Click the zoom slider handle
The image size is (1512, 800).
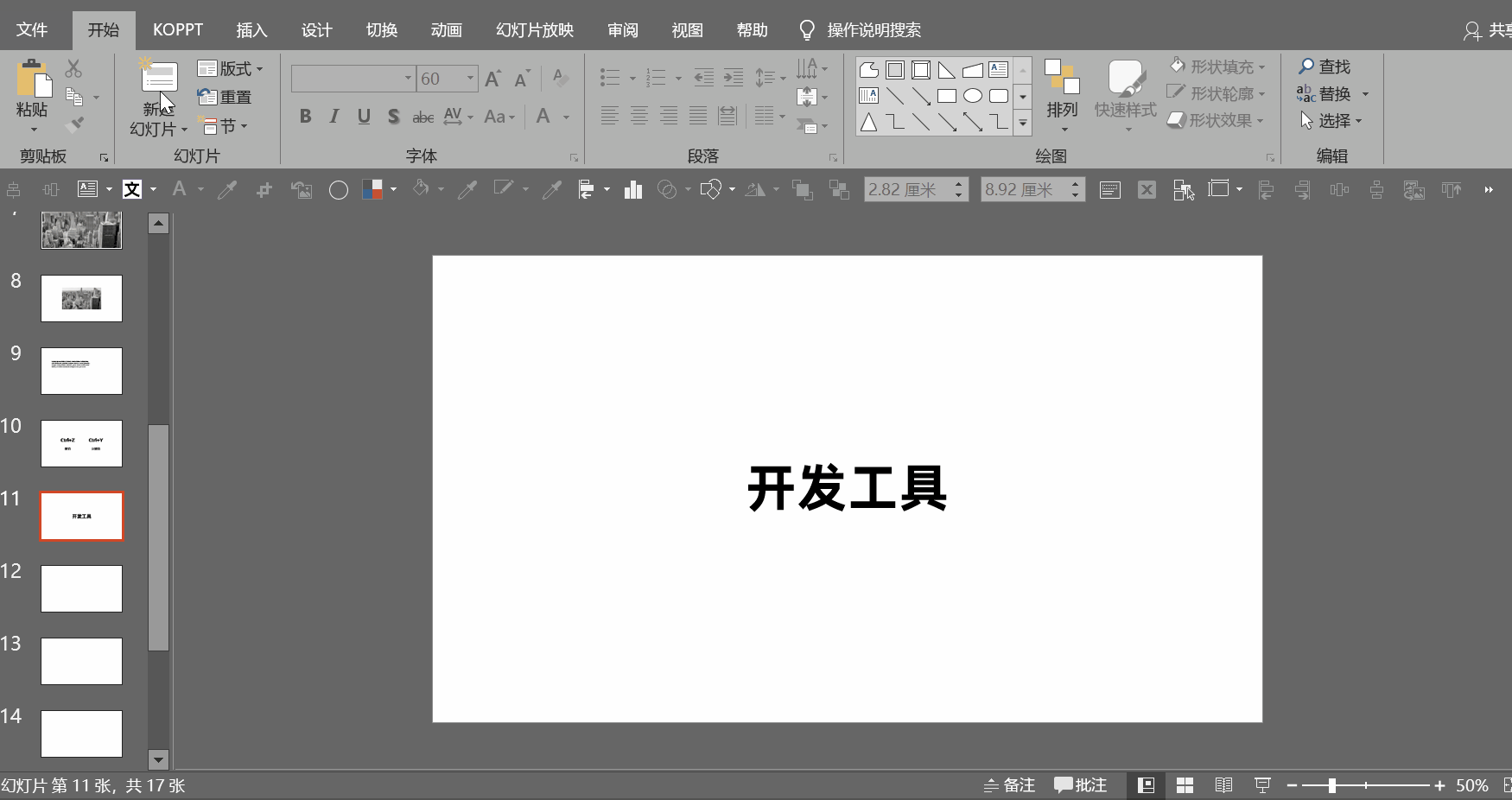click(x=1332, y=785)
